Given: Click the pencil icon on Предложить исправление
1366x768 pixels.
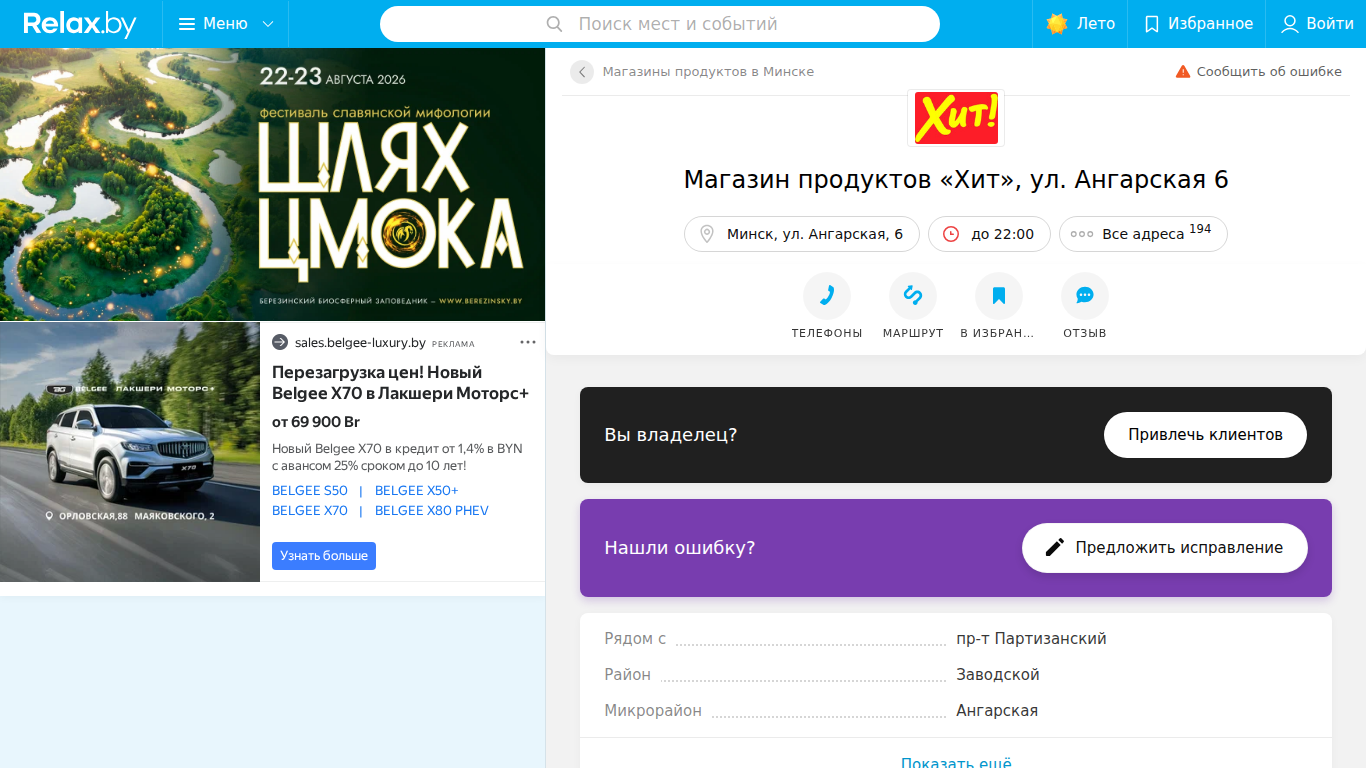Looking at the screenshot, I should [1055, 547].
